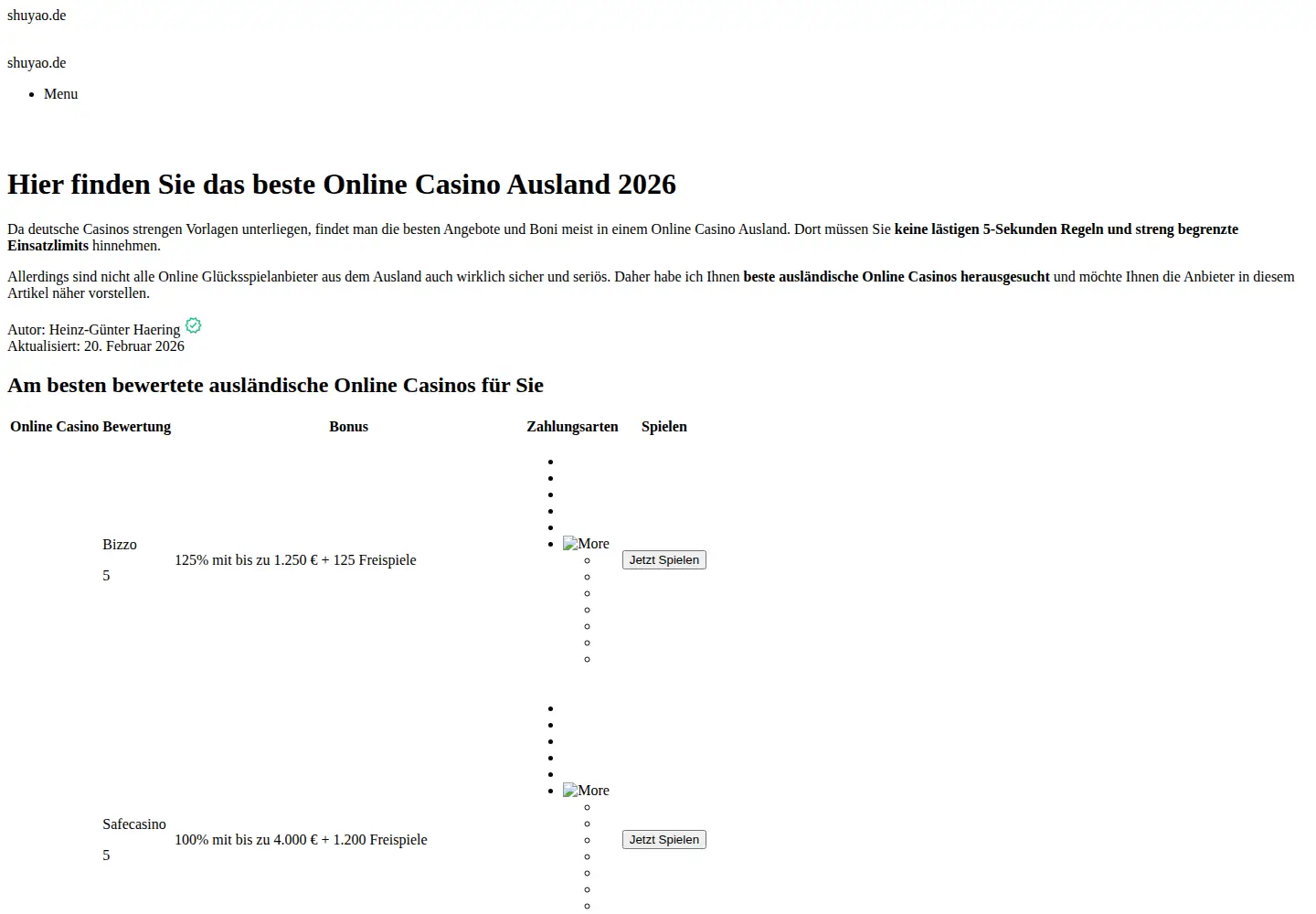Click the heading Am besten bewertete ausländische Online Casinos
Viewport: 1316px width, 914px height.
[275, 385]
